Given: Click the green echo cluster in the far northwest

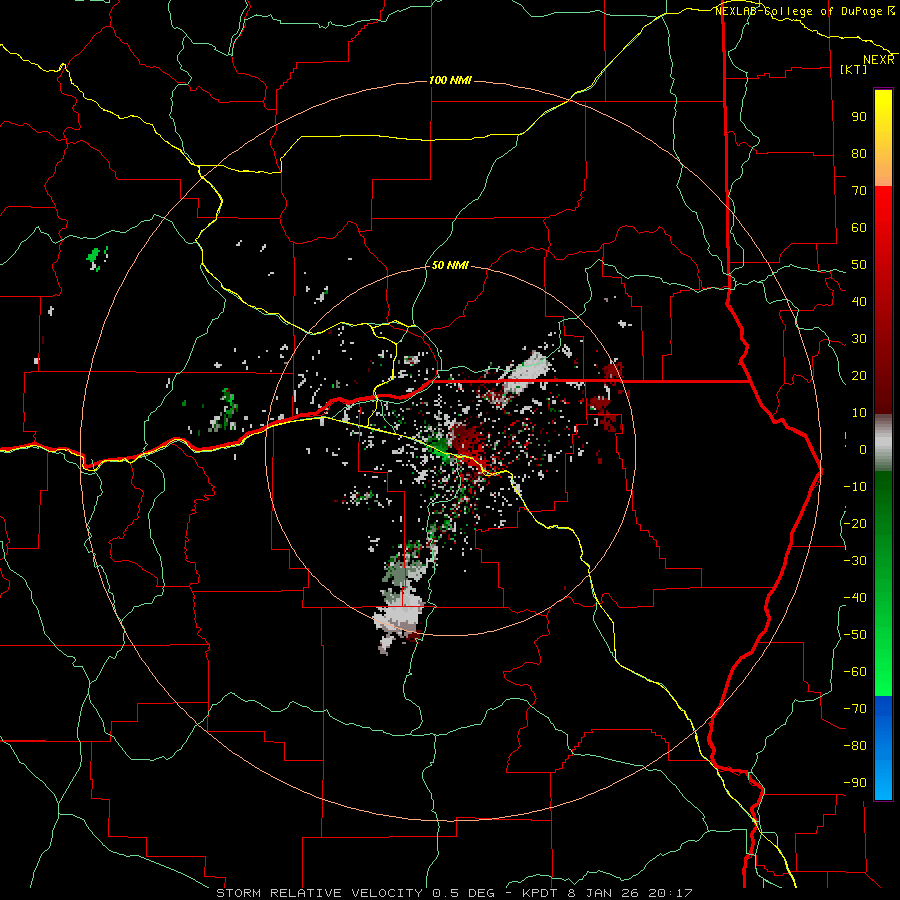Looking at the screenshot, I should pos(97,258).
